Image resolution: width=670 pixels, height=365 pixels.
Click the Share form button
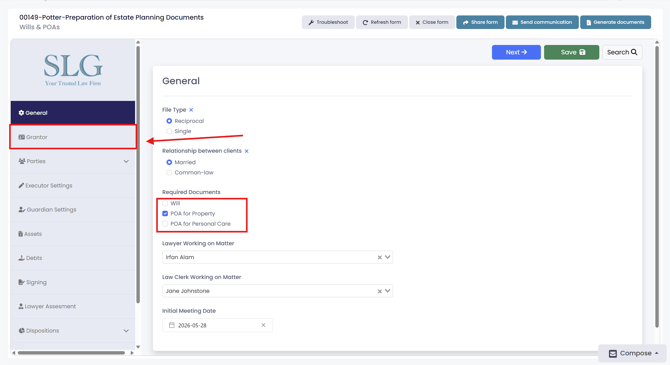click(x=480, y=22)
